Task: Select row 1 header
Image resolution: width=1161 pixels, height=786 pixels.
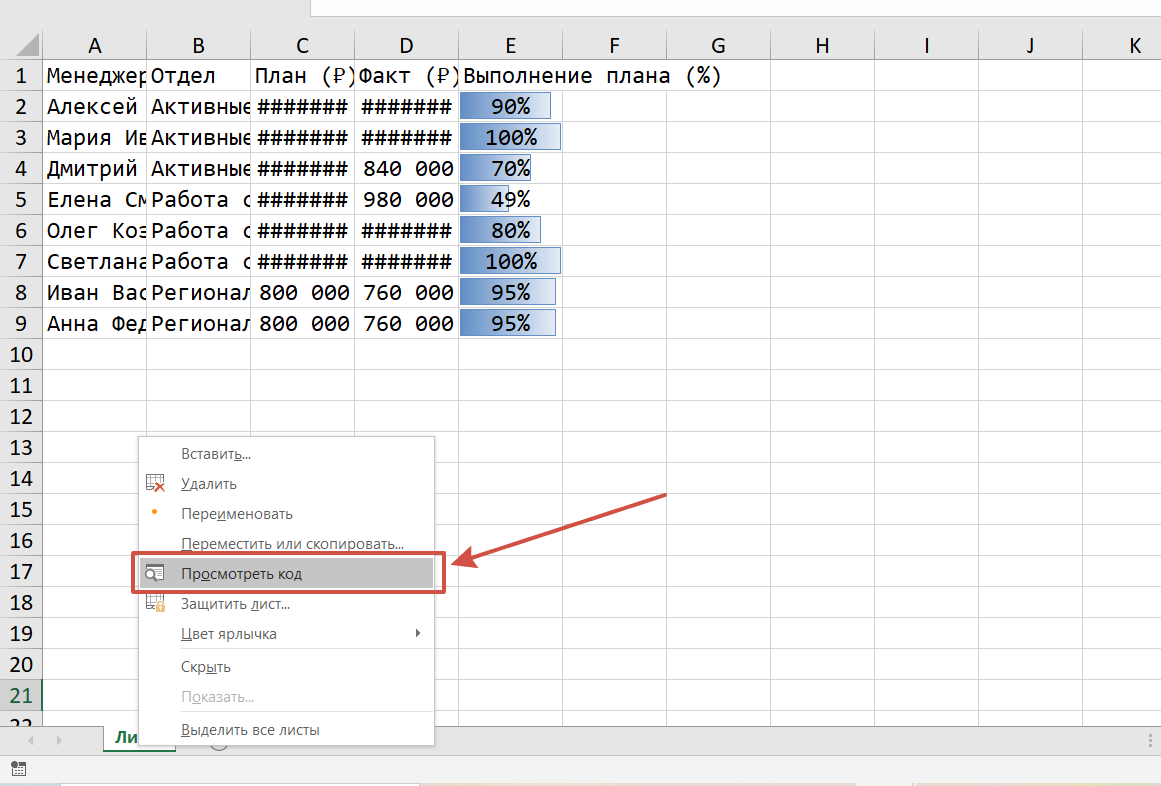Action: [x=21, y=75]
